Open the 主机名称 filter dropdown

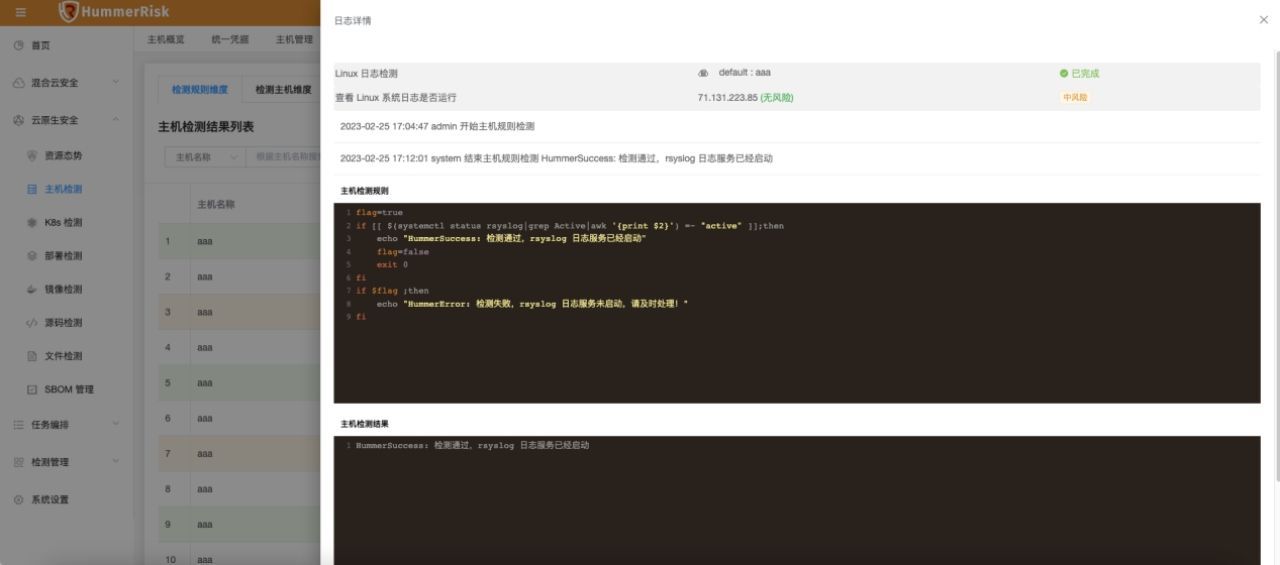click(x=204, y=157)
